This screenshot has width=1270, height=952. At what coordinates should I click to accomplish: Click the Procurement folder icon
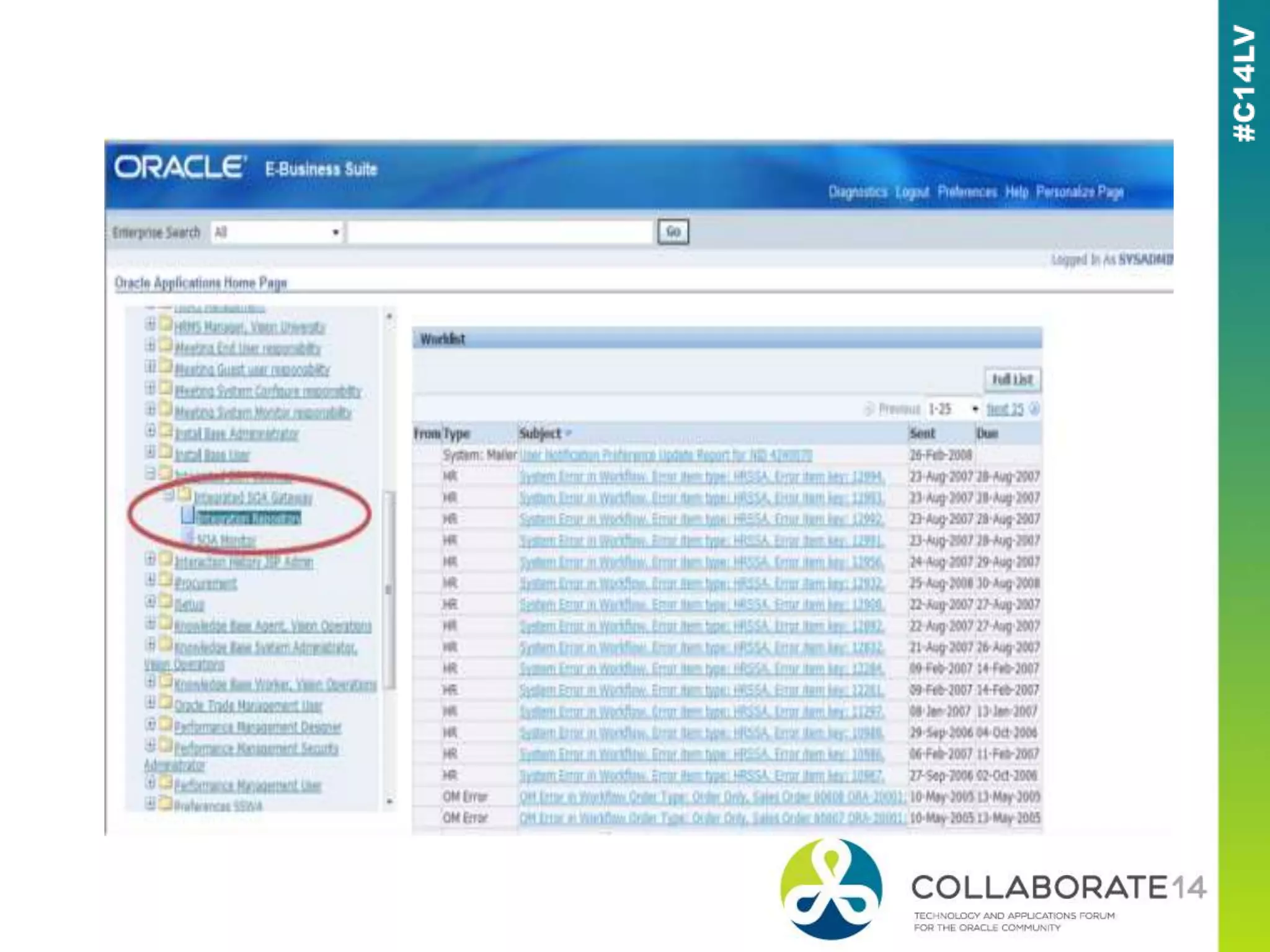pos(166,580)
